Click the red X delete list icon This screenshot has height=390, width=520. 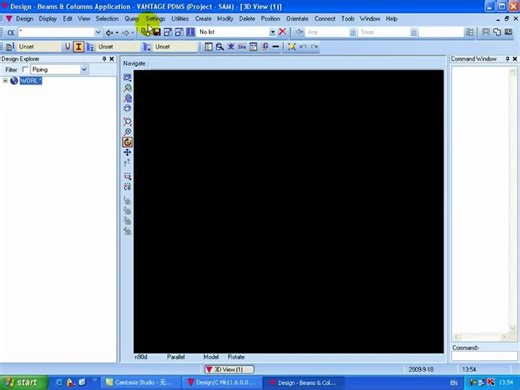click(282, 32)
